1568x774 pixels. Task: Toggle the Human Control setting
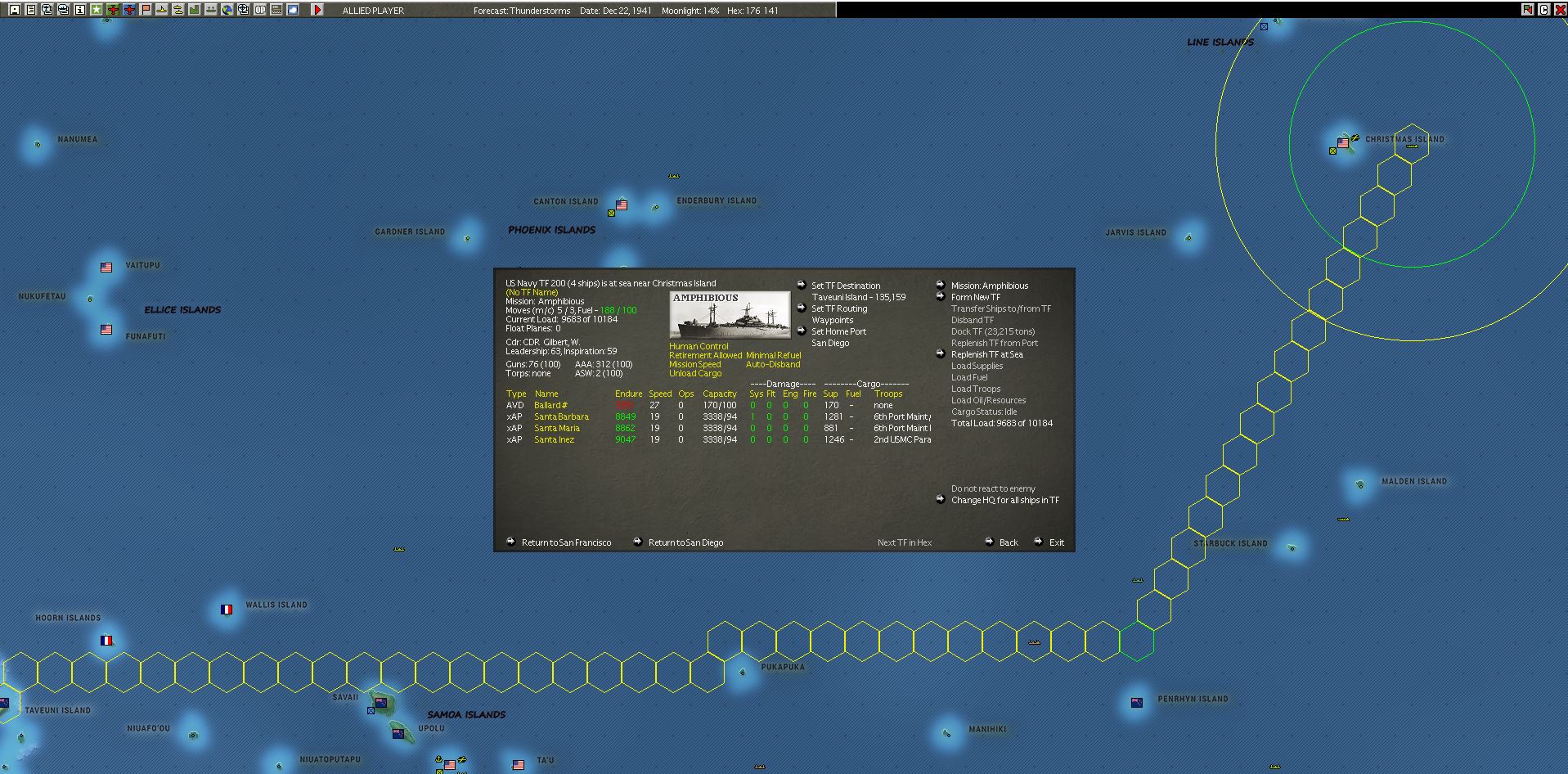point(699,346)
